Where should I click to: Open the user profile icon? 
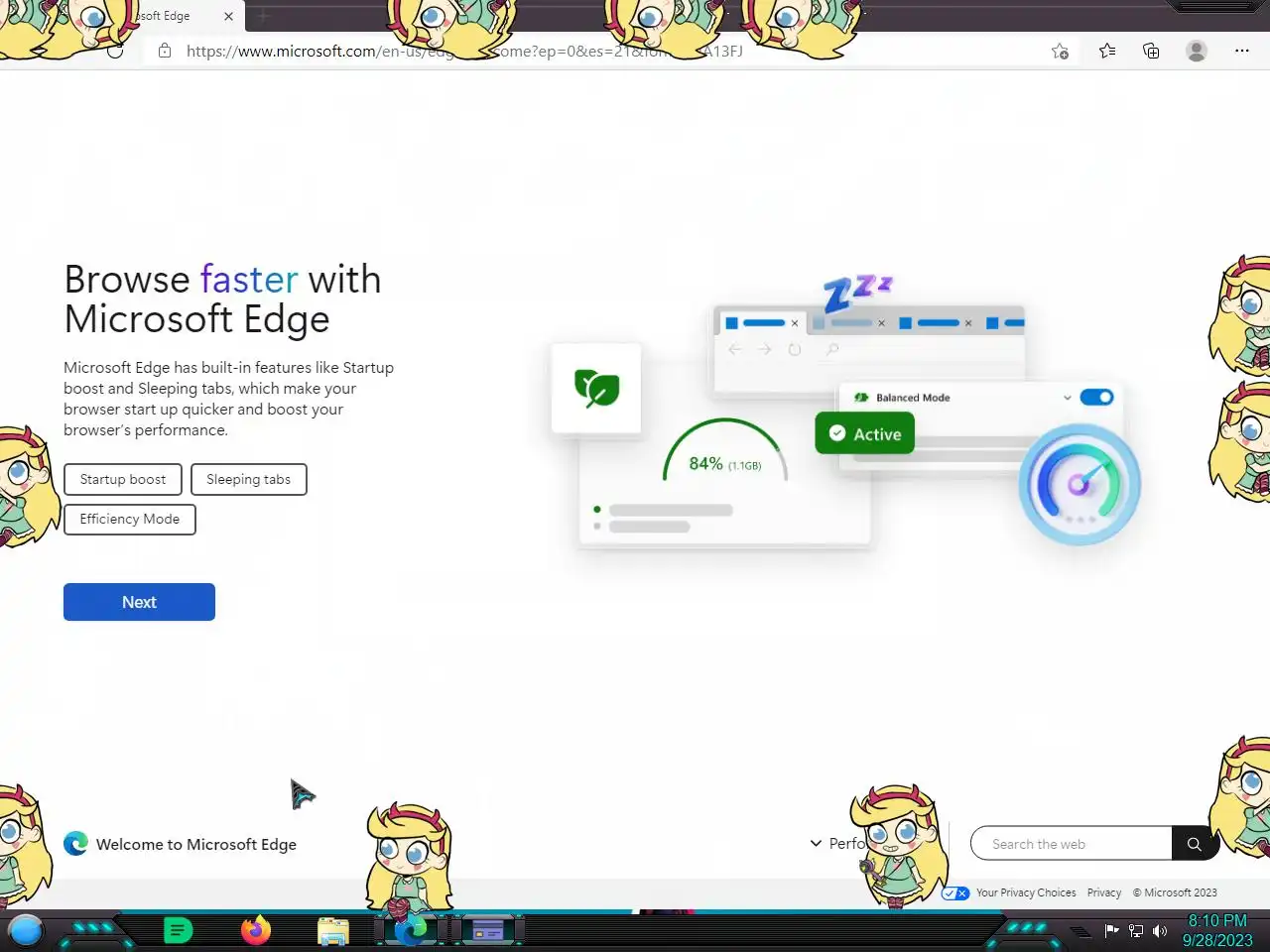tap(1197, 51)
